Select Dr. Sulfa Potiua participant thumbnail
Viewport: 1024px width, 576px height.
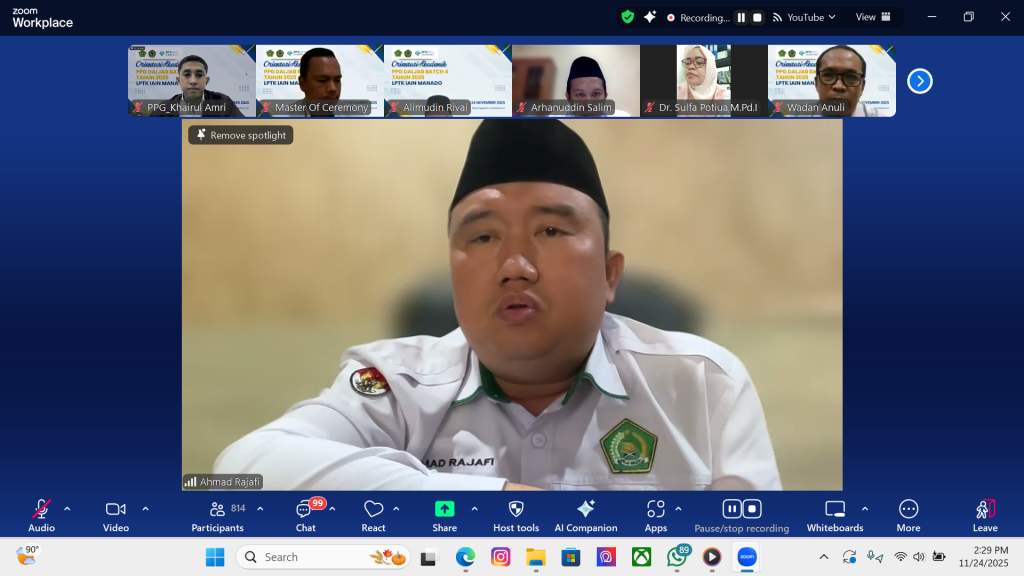[703, 80]
